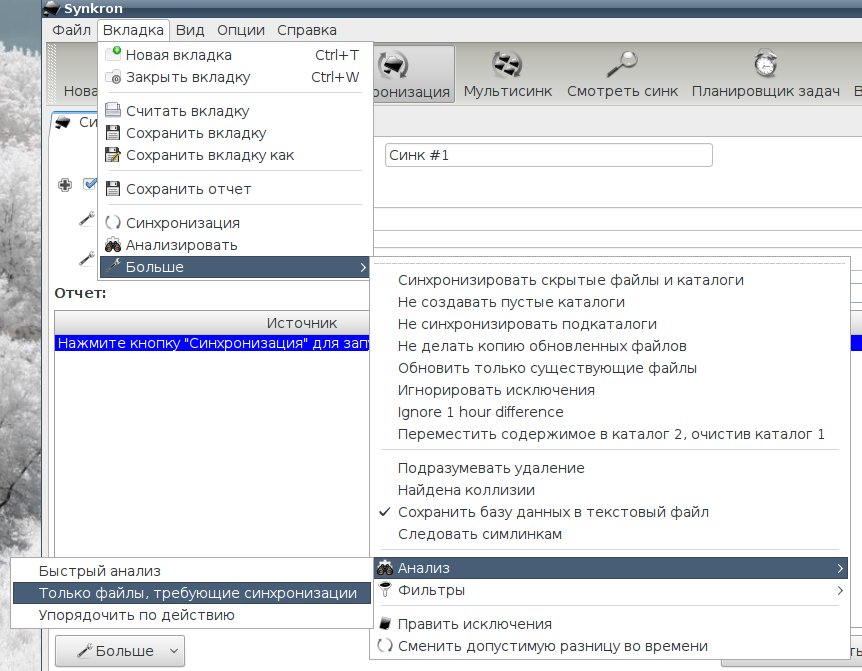This screenshot has height=671, width=862.
Task: Open the Справка menu
Action: point(307,30)
